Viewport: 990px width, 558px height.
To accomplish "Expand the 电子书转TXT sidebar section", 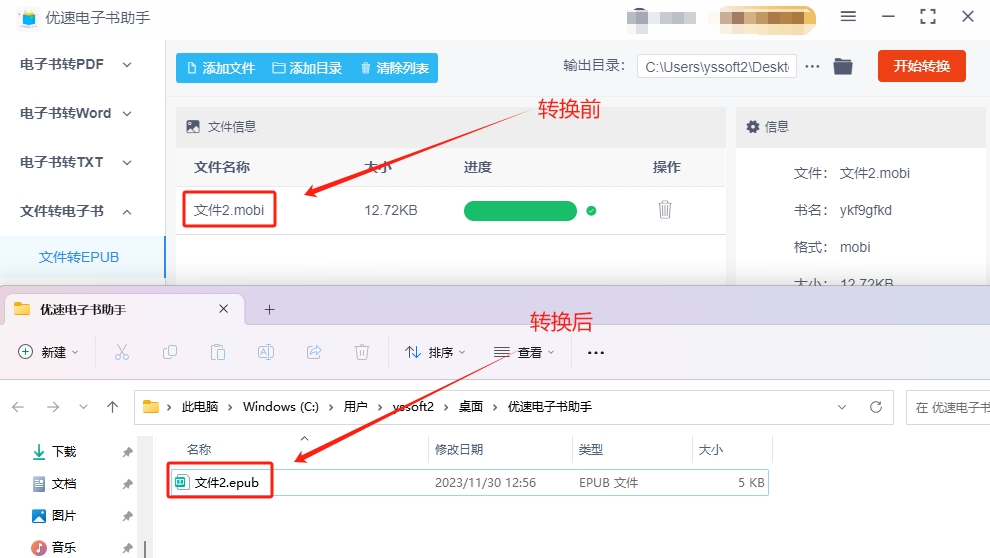I will (x=76, y=162).
